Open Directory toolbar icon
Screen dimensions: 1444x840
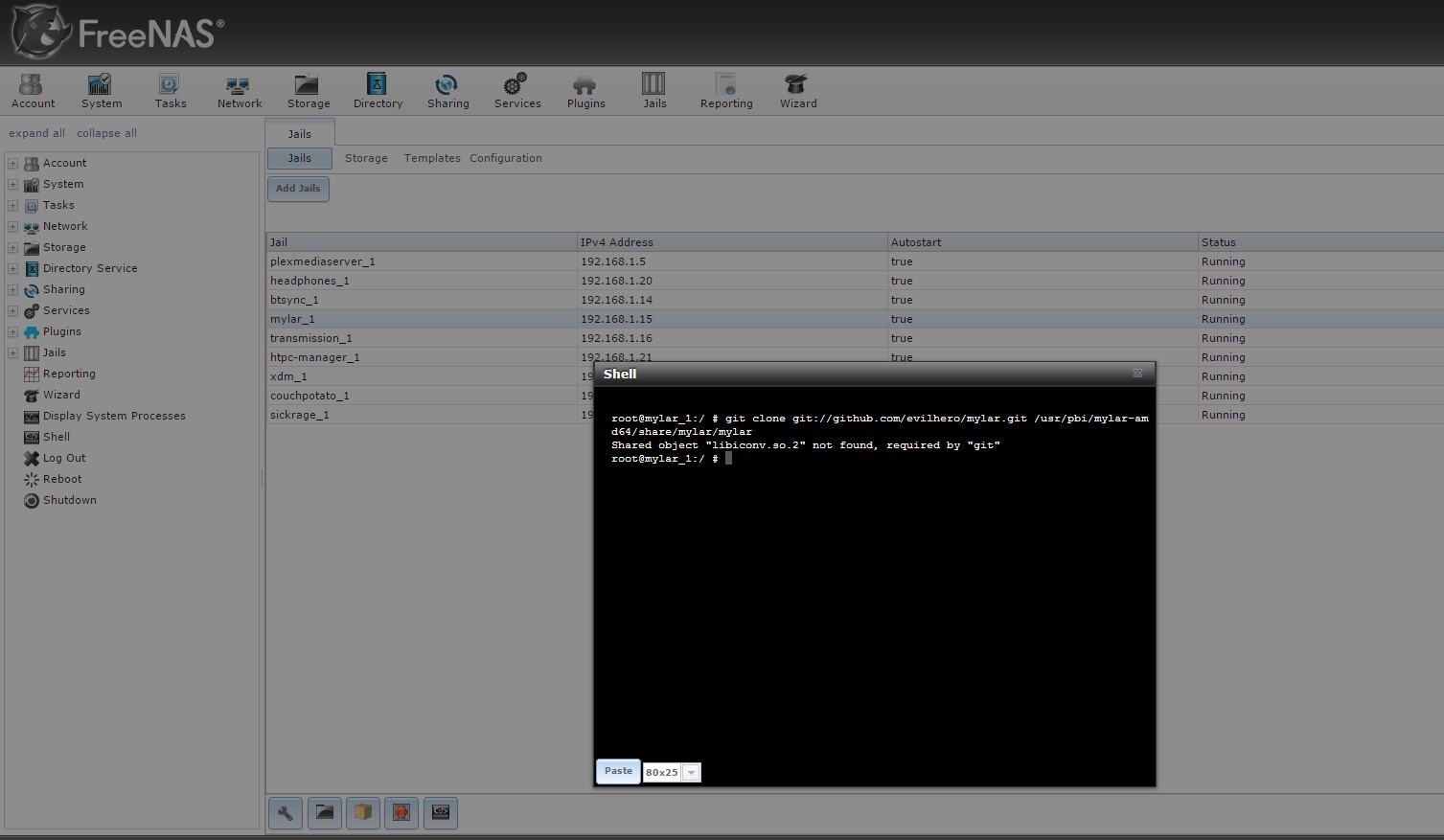[378, 91]
